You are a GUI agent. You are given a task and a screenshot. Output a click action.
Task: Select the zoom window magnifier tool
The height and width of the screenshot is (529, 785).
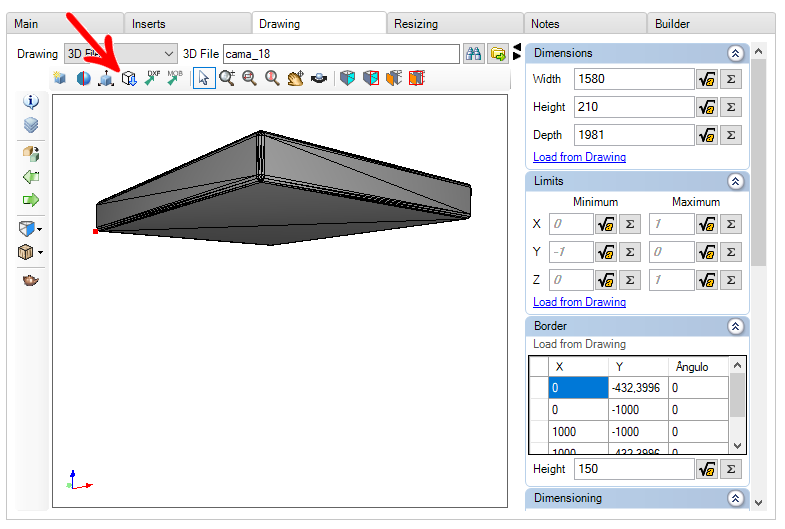(249, 78)
